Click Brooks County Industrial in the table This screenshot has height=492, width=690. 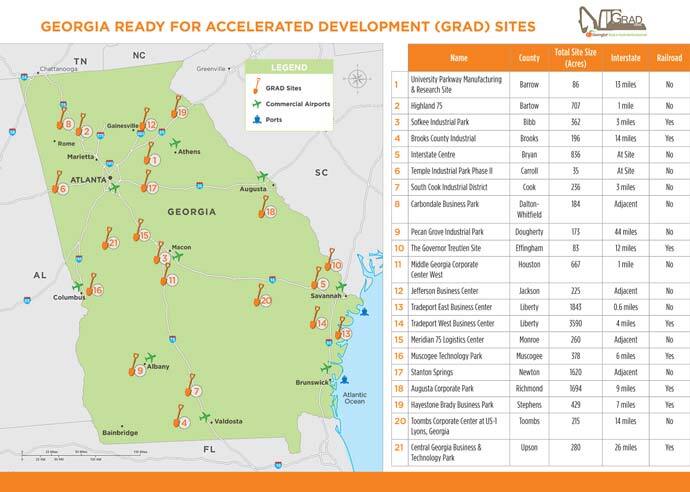coord(443,138)
